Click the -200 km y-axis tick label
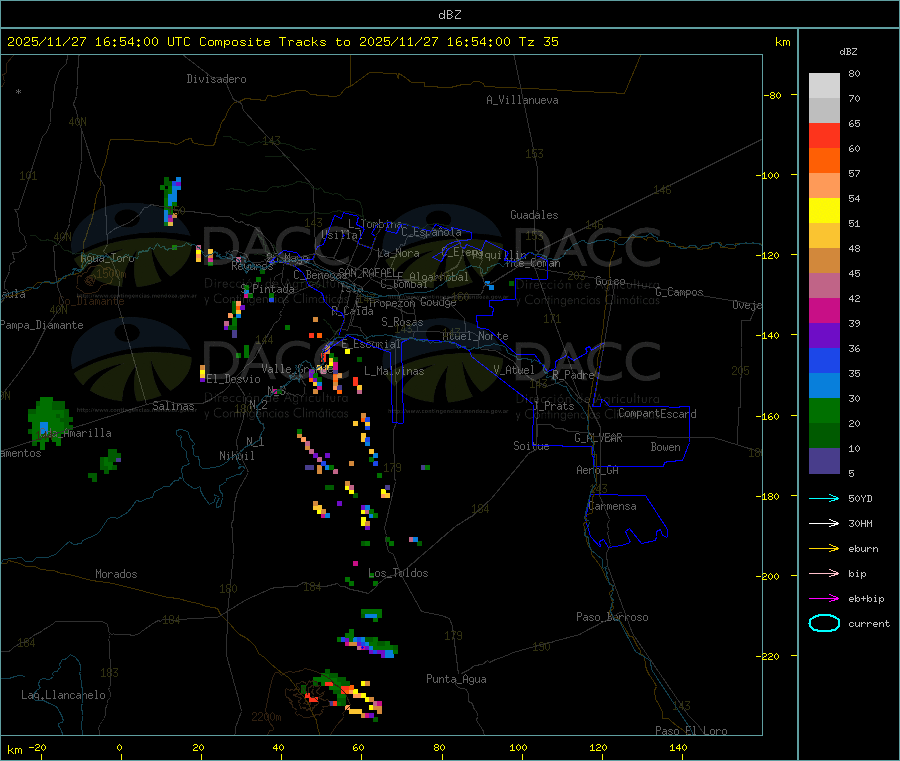The image size is (900, 761). pos(768,576)
